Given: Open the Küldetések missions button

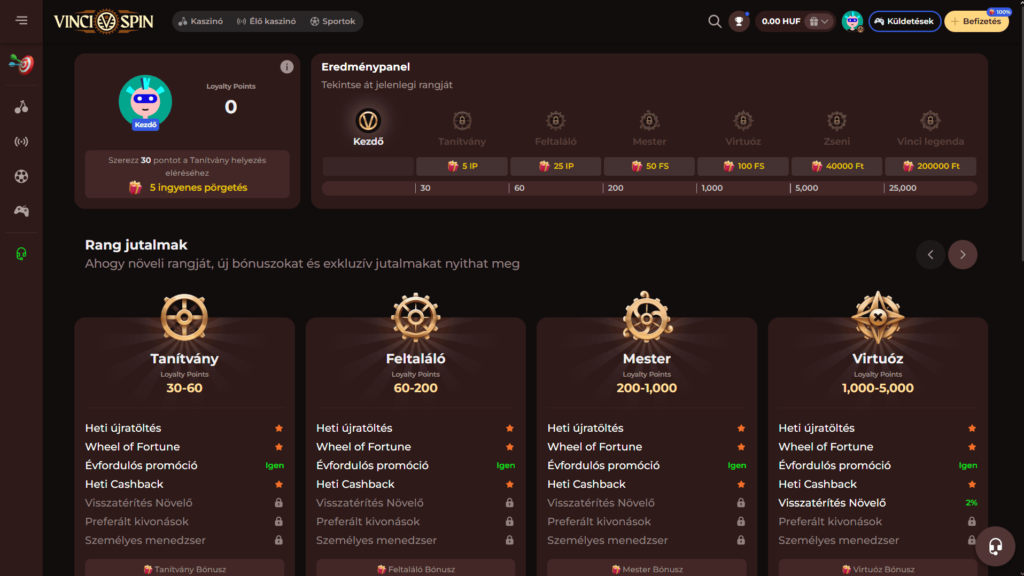Looking at the screenshot, I should tap(904, 21).
